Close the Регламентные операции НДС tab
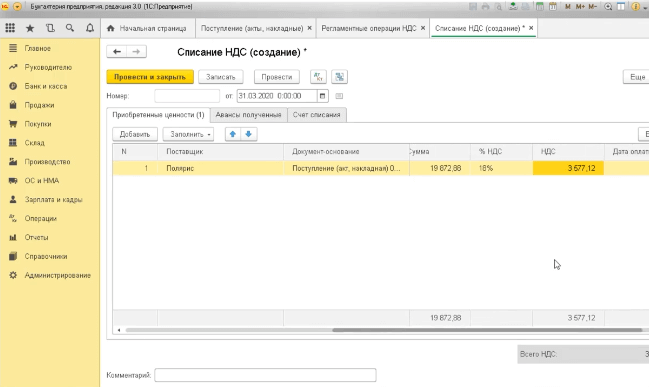 [x=423, y=28]
